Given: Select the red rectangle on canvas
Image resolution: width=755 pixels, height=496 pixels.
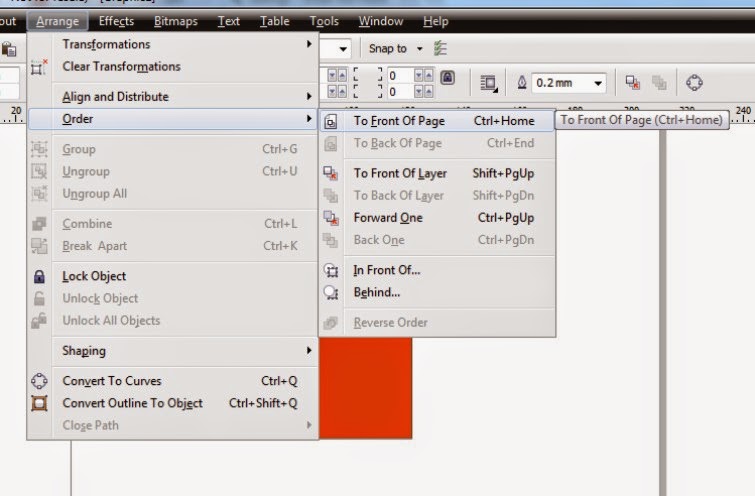Looking at the screenshot, I should pos(365,388).
